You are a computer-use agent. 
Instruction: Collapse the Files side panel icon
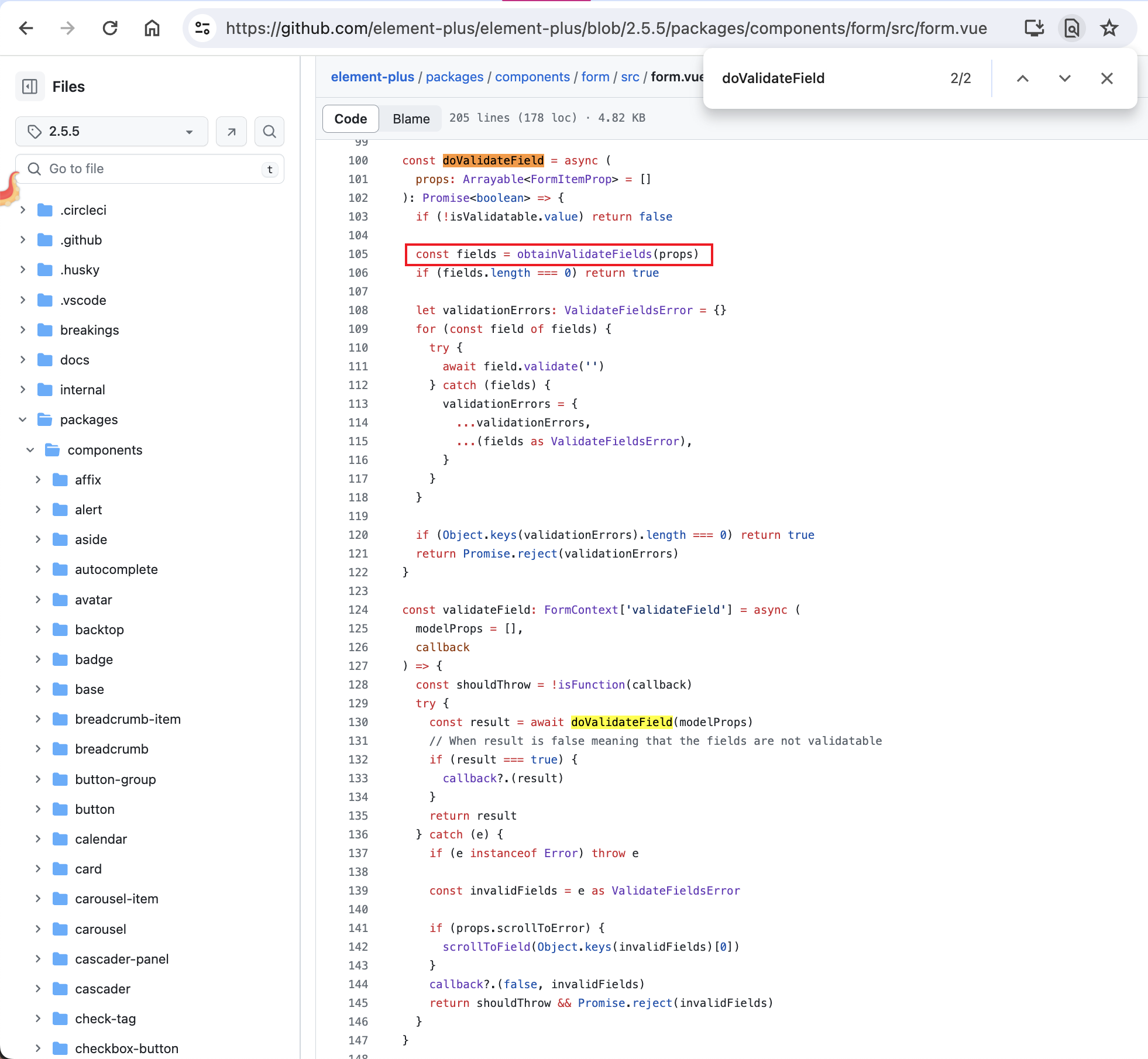[x=29, y=87]
